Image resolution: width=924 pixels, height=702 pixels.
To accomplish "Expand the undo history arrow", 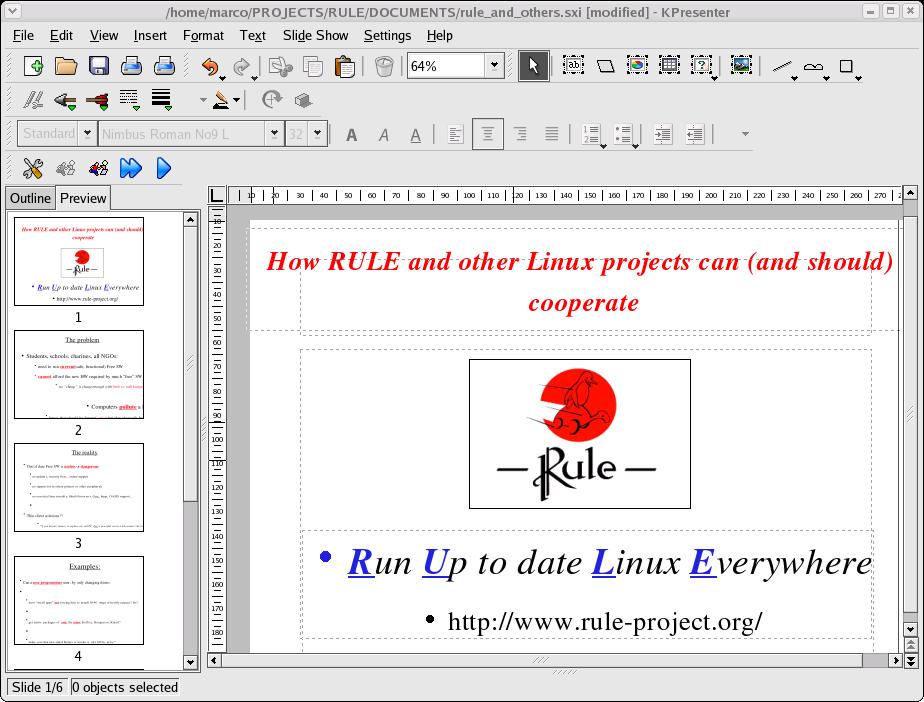I will [x=222, y=77].
